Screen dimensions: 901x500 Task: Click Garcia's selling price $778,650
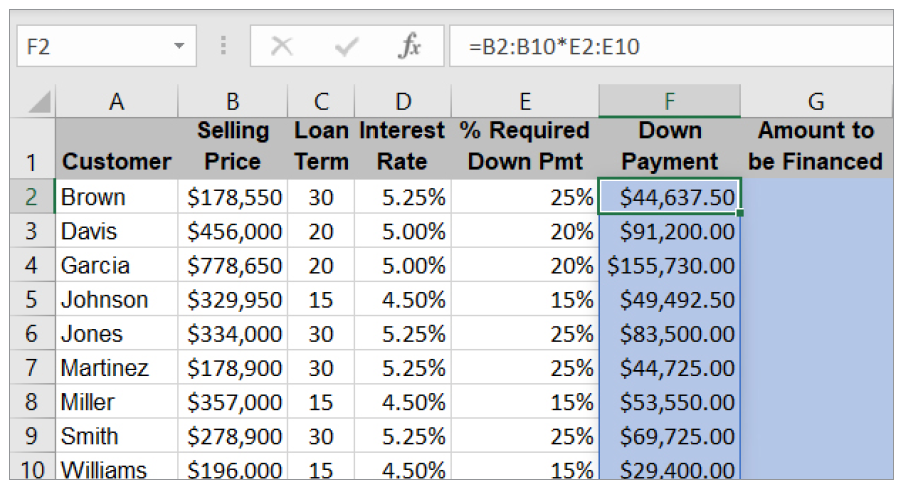233,266
